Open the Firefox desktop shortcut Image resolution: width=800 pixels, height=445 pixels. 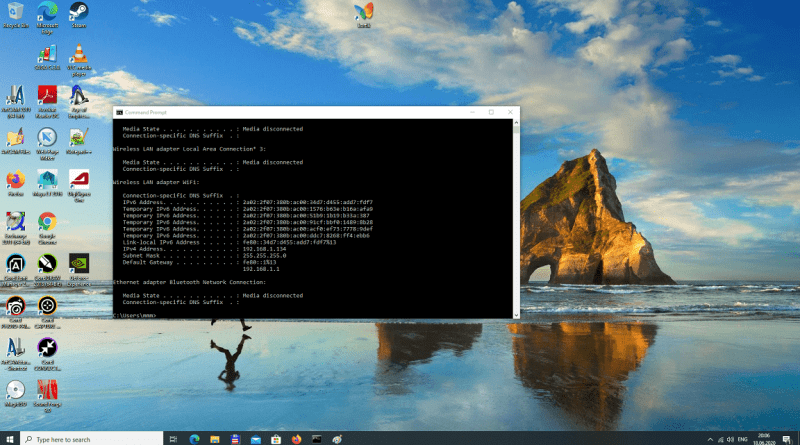[x=15, y=181]
